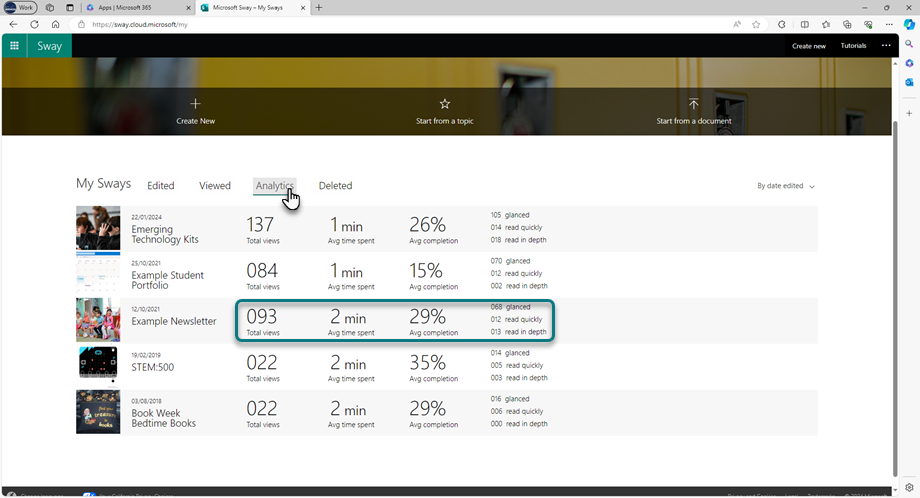920x498 pixels.
Task: Click the page vertical scrollbar
Action: click(895, 299)
